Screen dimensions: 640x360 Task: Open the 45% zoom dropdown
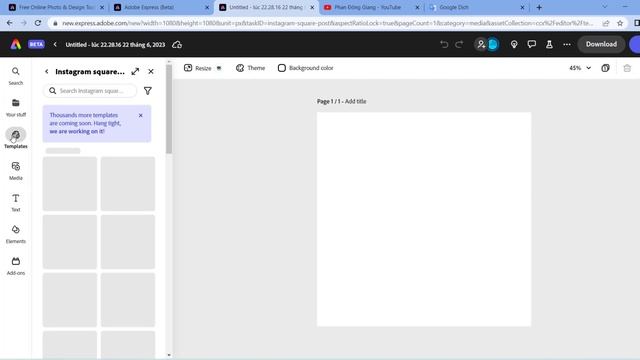(580, 68)
